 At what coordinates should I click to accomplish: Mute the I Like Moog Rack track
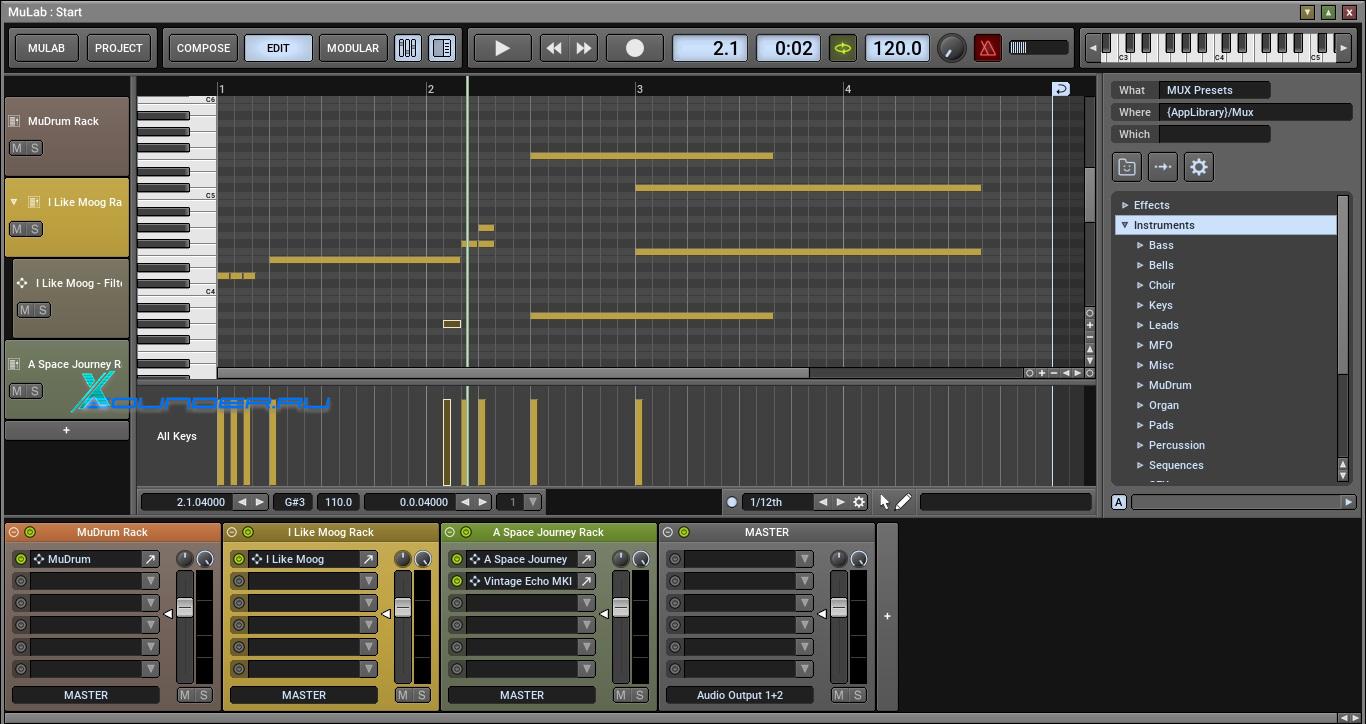pyautogui.click(x=17, y=229)
